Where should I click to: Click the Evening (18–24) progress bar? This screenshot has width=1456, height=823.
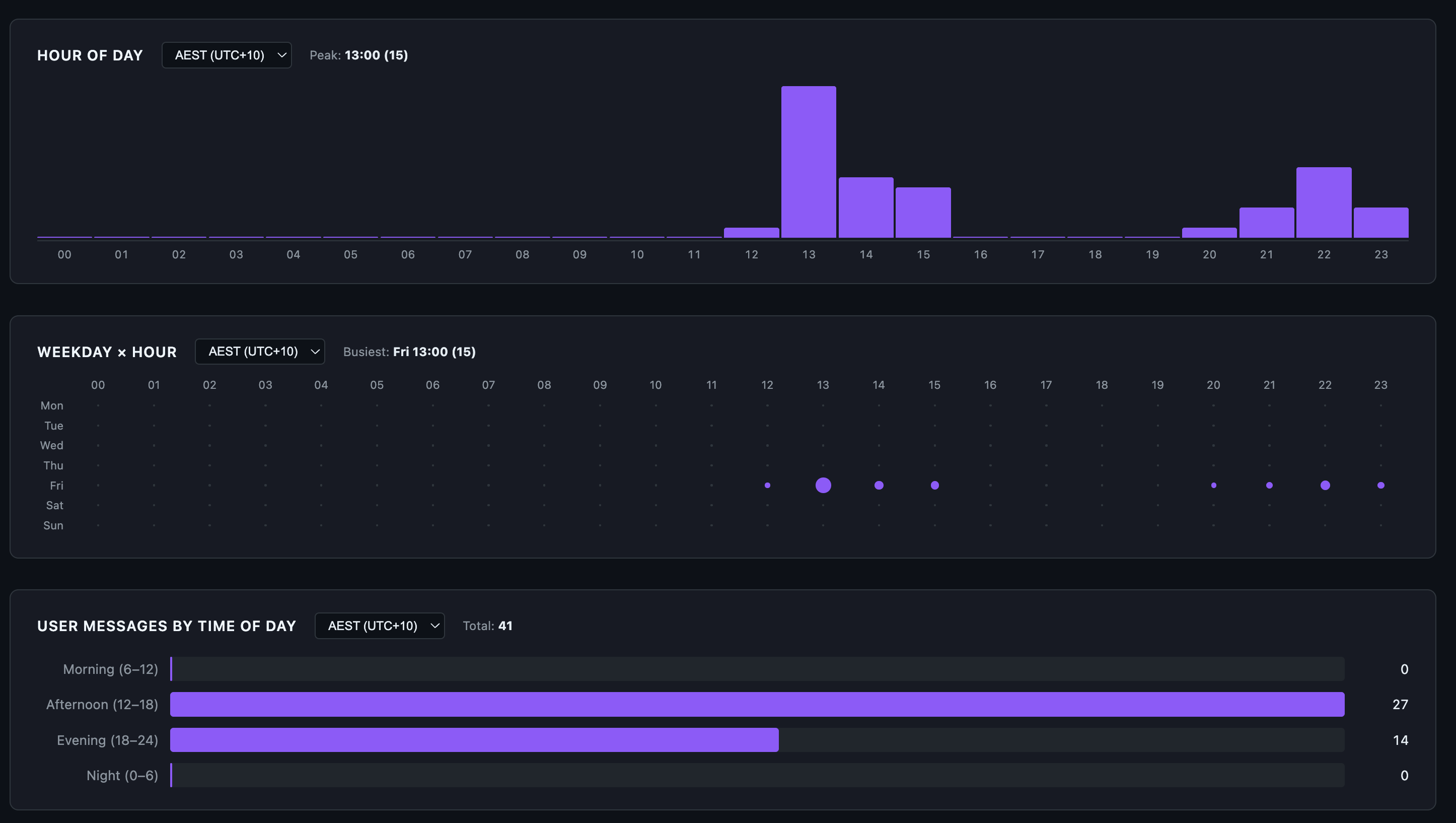[474, 740]
